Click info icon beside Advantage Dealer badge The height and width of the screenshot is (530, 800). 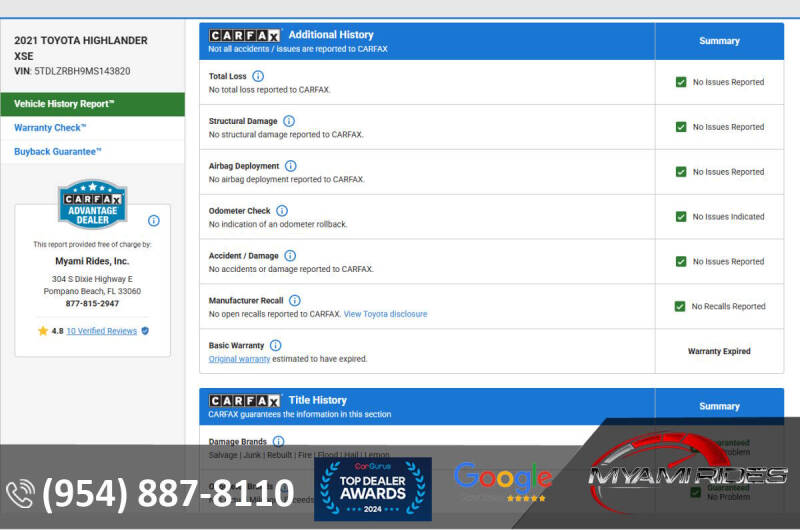click(x=154, y=221)
